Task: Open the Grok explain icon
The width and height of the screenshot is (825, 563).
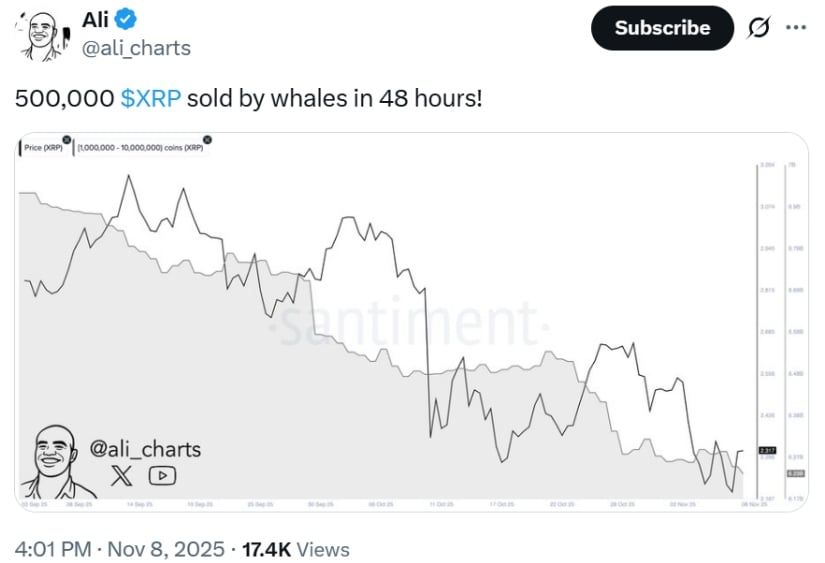Action: click(759, 28)
